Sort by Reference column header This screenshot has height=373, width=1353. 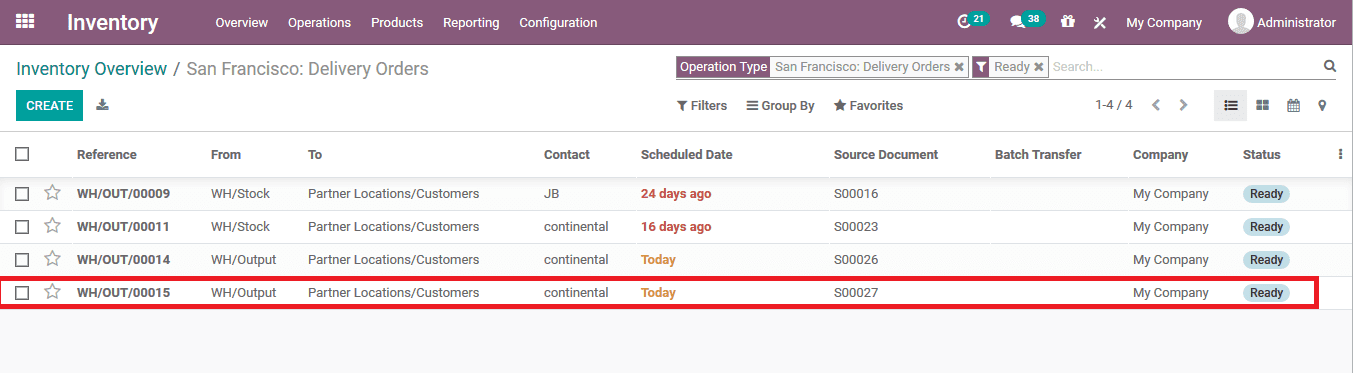coord(107,154)
